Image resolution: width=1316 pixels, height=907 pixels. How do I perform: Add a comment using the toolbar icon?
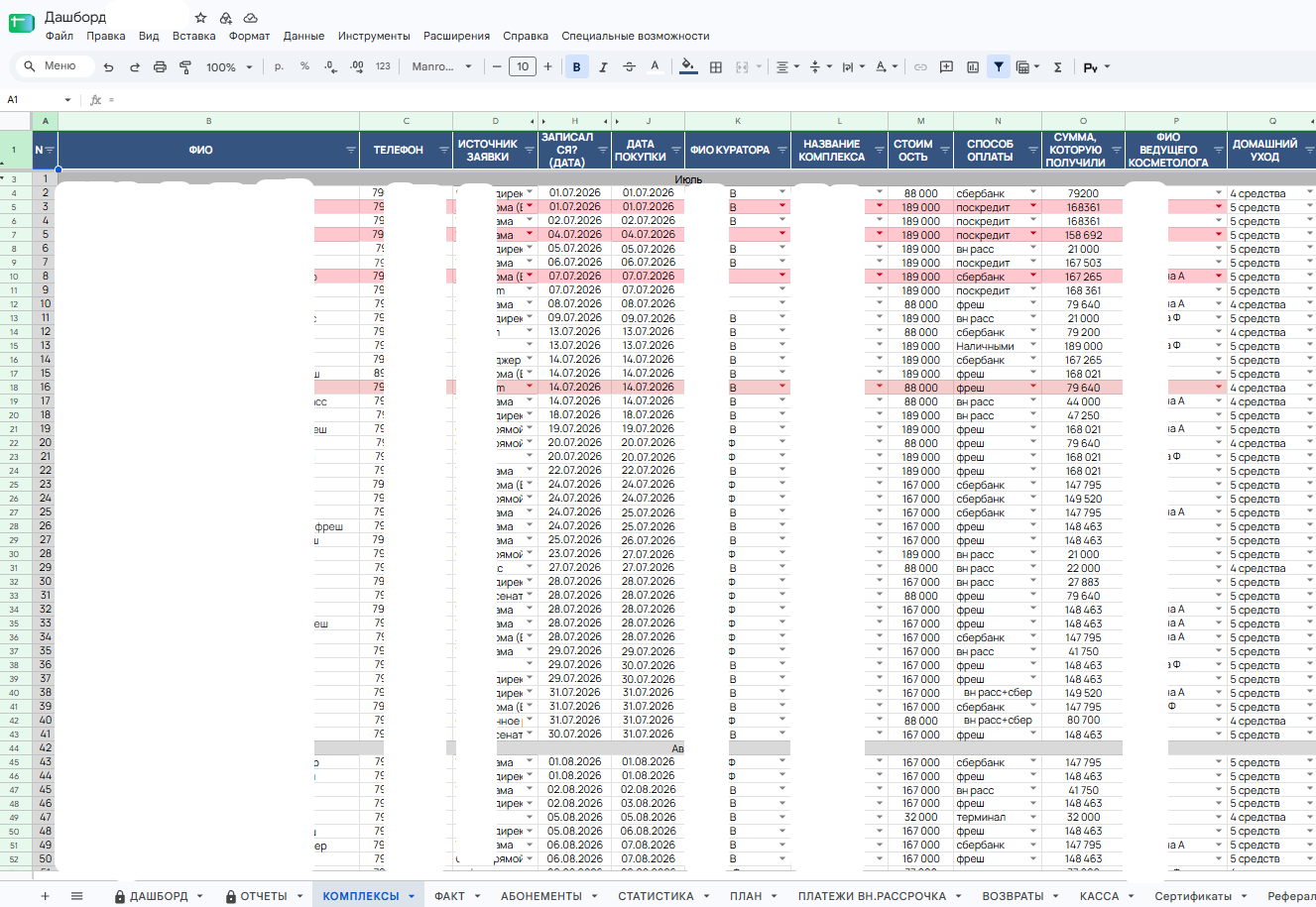[946, 67]
